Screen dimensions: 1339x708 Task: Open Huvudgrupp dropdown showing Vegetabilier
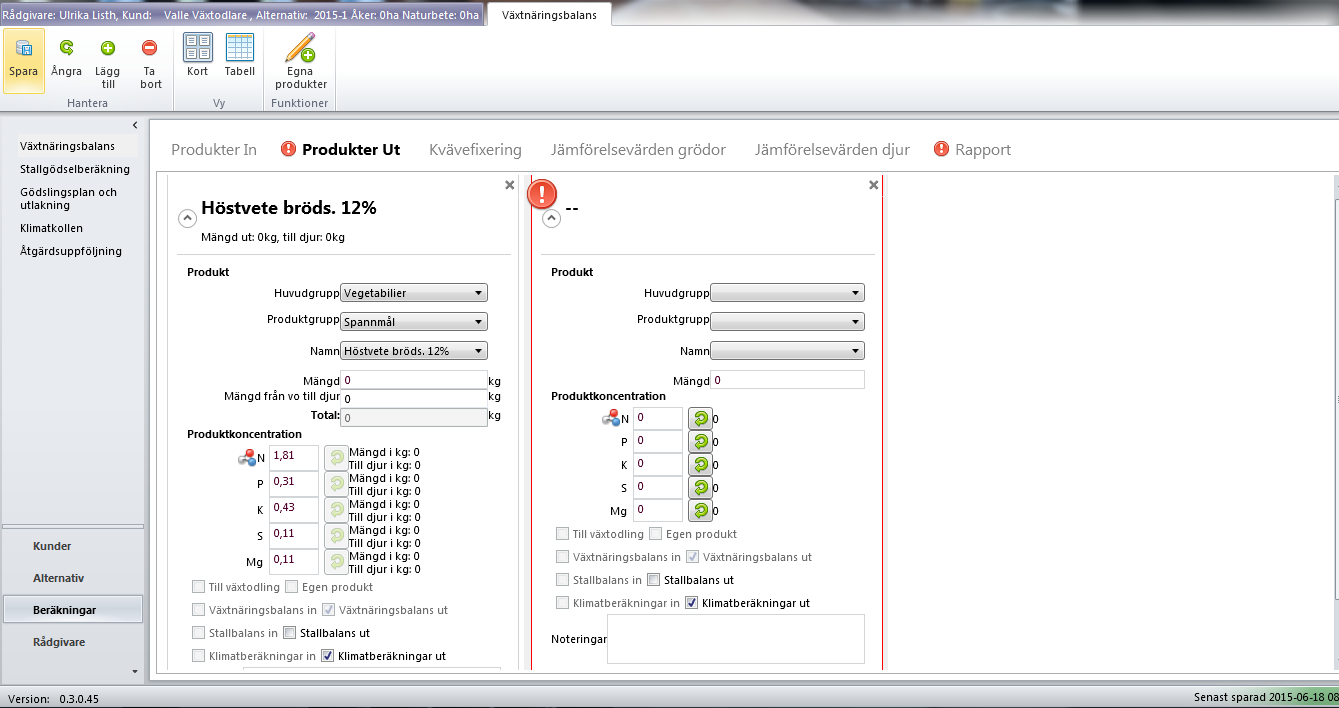pyautogui.click(x=414, y=293)
